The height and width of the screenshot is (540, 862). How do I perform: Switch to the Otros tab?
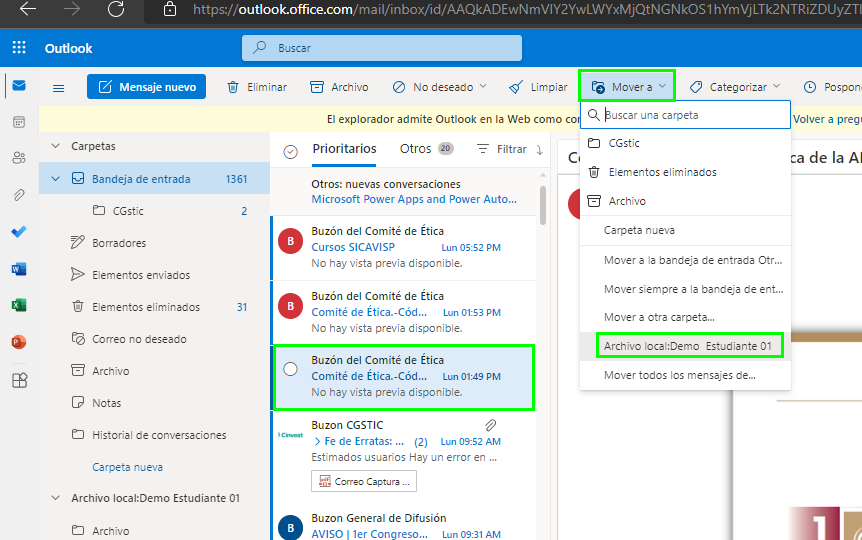[416, 149]
